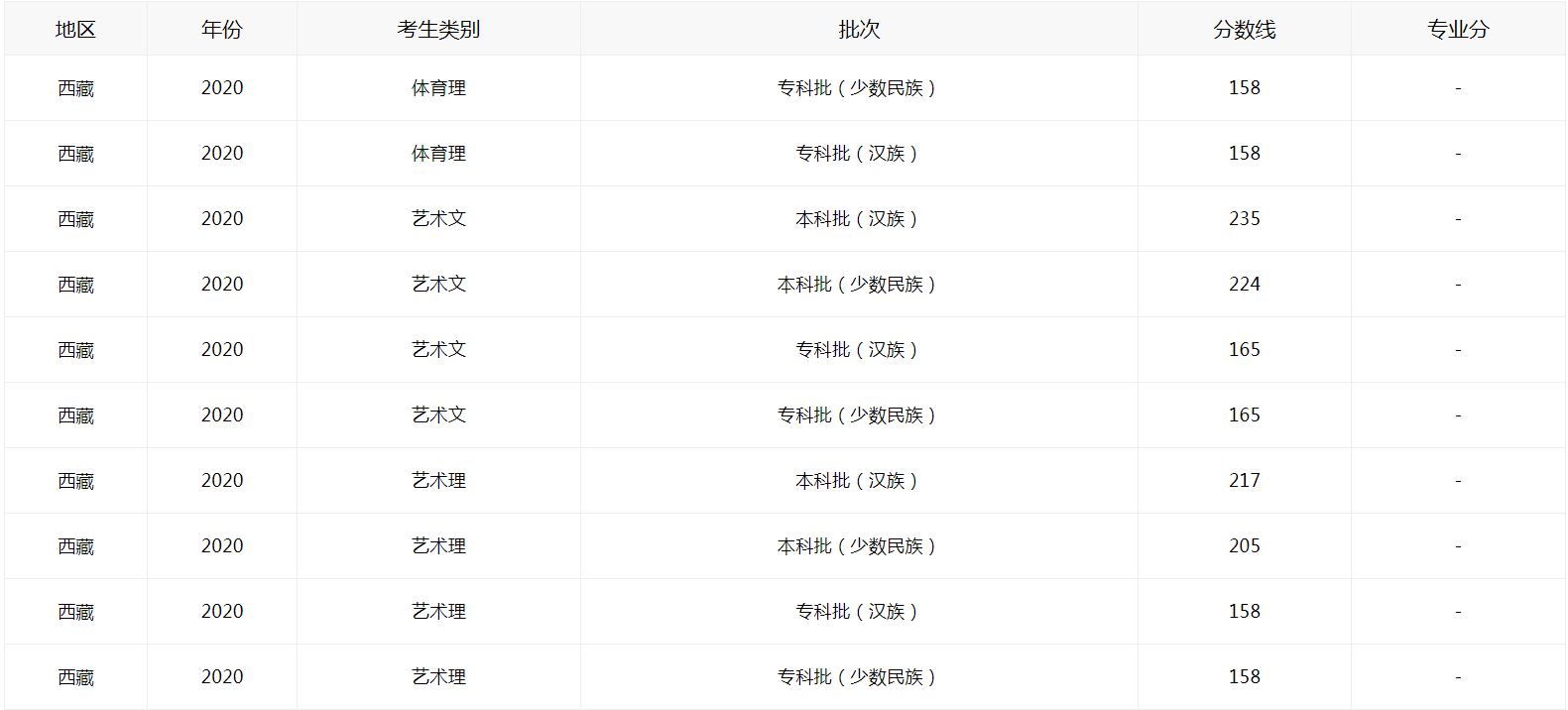
Task: Select the 考生类别 column header
Action: 438,30
